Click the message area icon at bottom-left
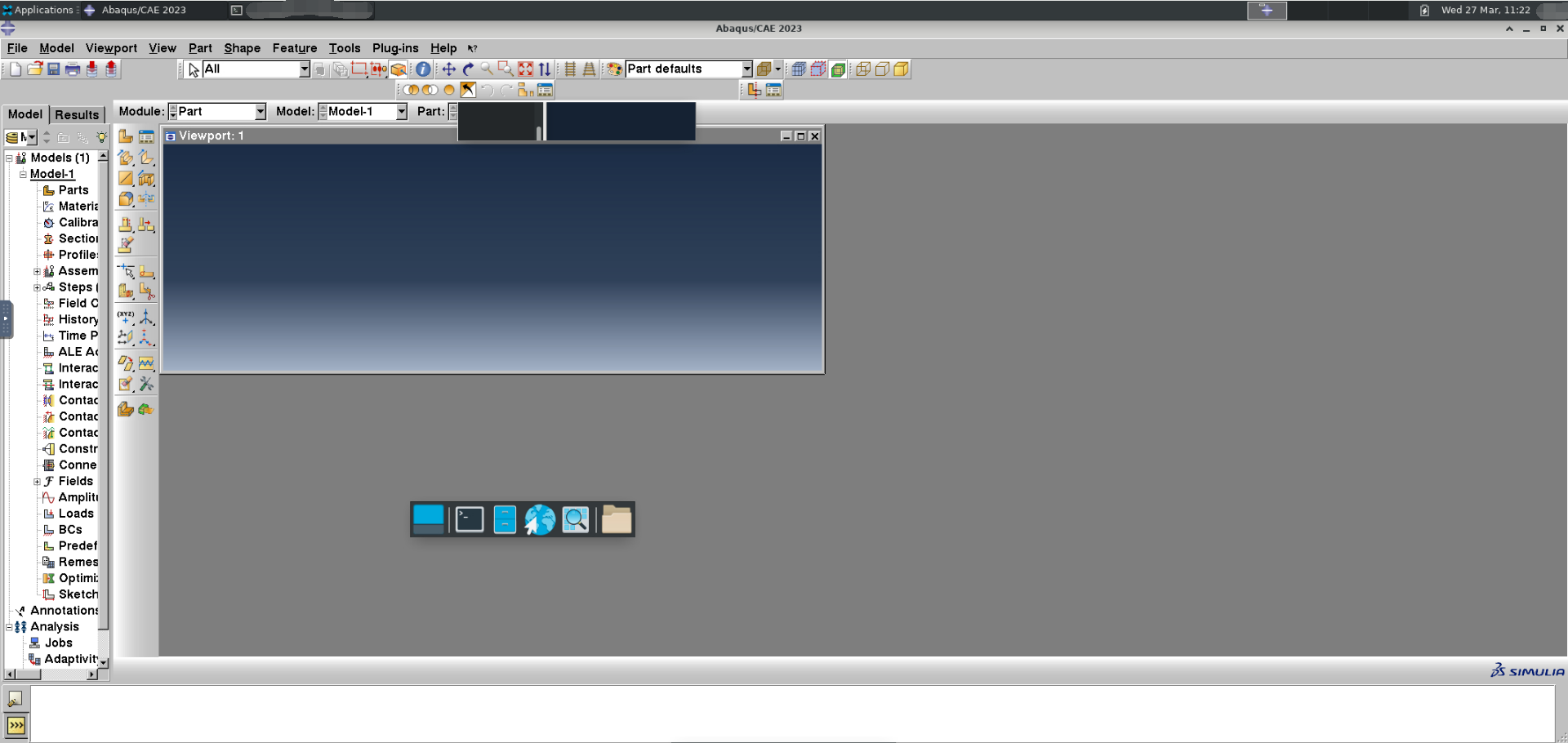 [16, 699]
